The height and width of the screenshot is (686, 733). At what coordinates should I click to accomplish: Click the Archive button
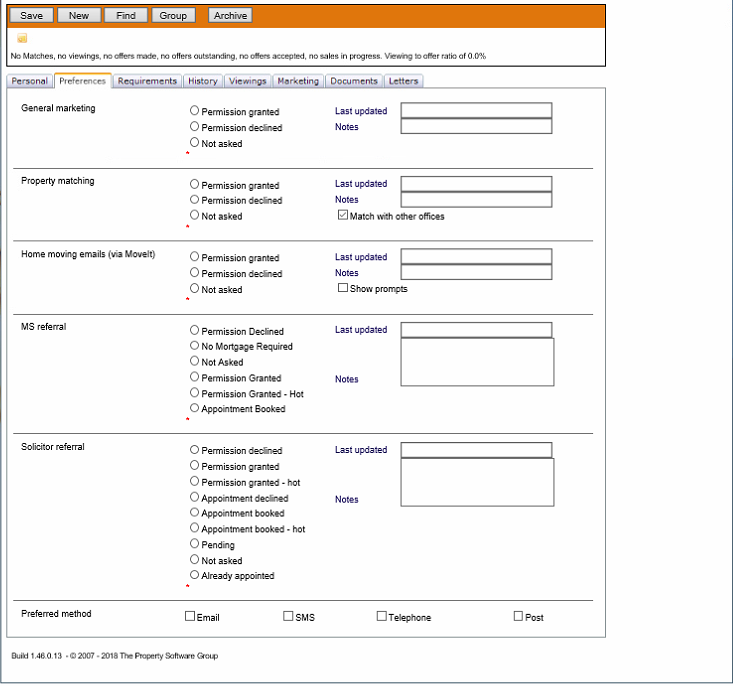click(x=230, y=15)
